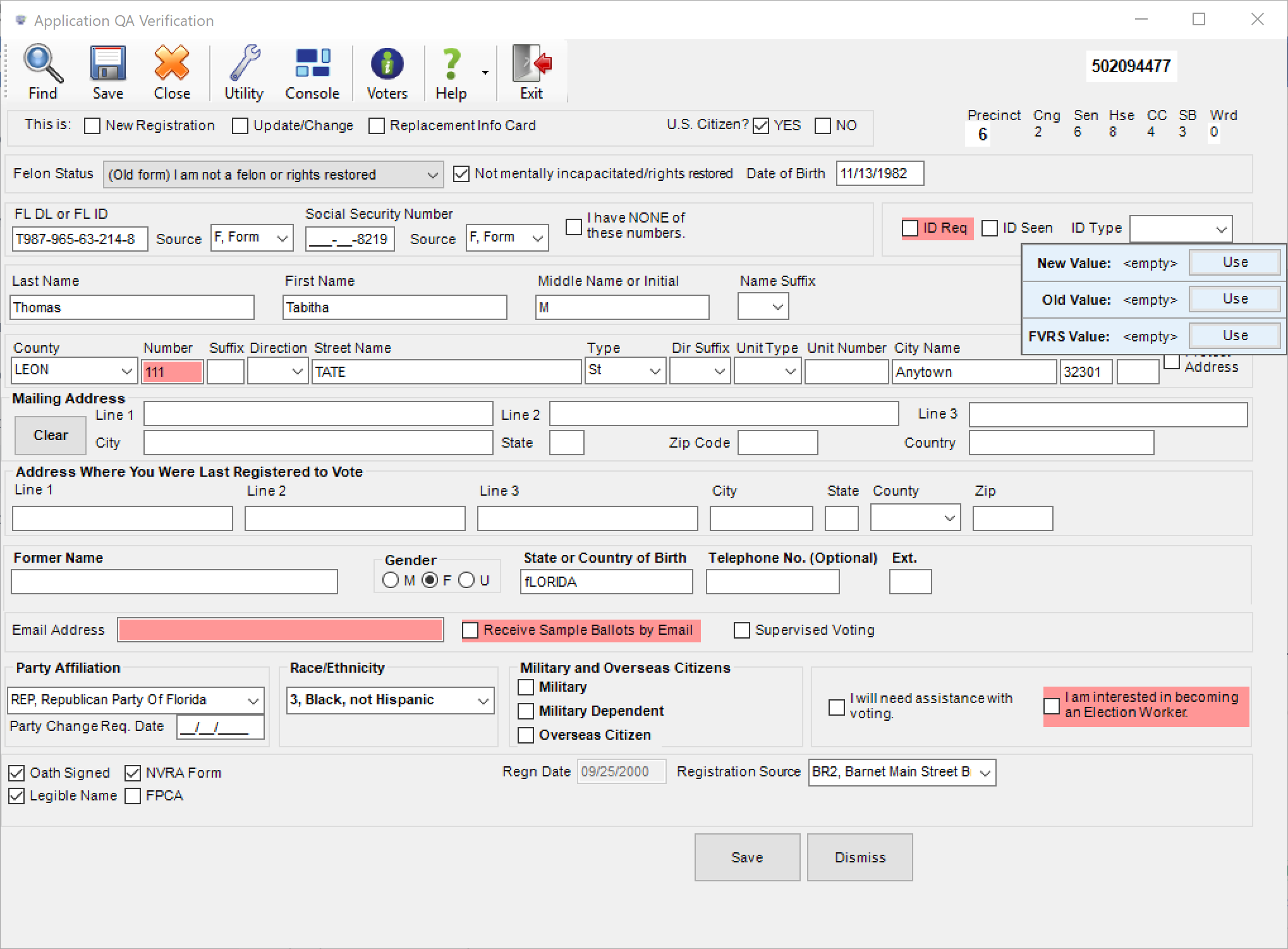Expand the ID Type dropdown

coord(1220,228)
